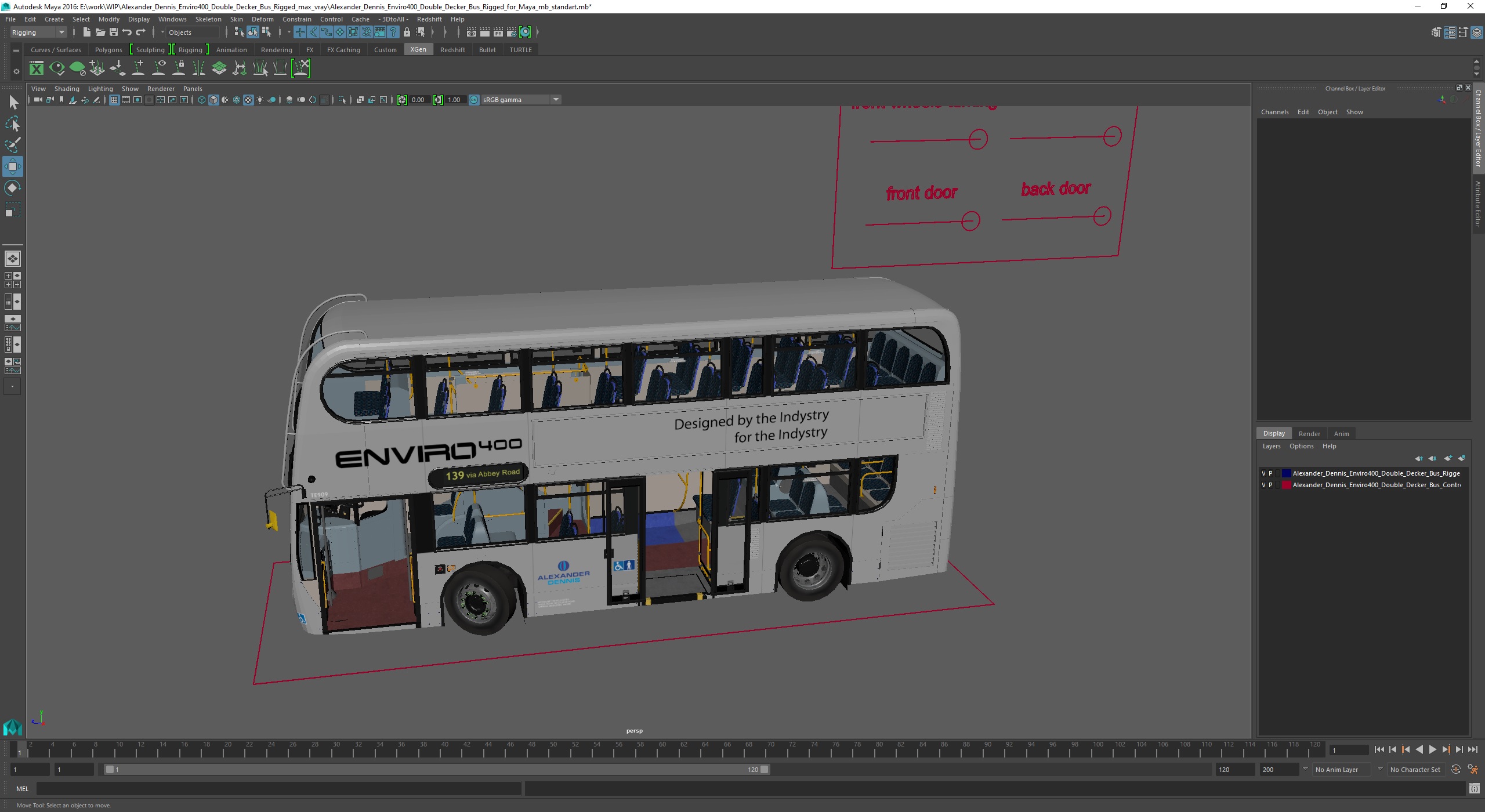Click the XGen add guide icon
1485x812 pixels.
139,68
